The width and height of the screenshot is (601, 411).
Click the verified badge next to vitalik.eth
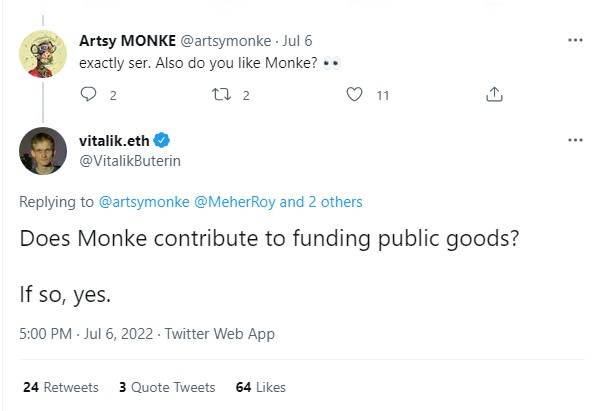[160, 141]
